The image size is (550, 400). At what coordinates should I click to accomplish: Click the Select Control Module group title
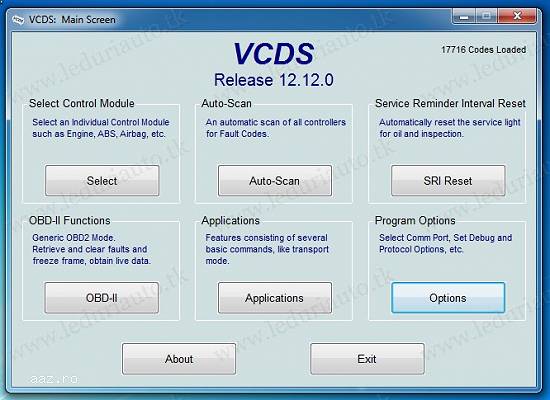(82, 103)
